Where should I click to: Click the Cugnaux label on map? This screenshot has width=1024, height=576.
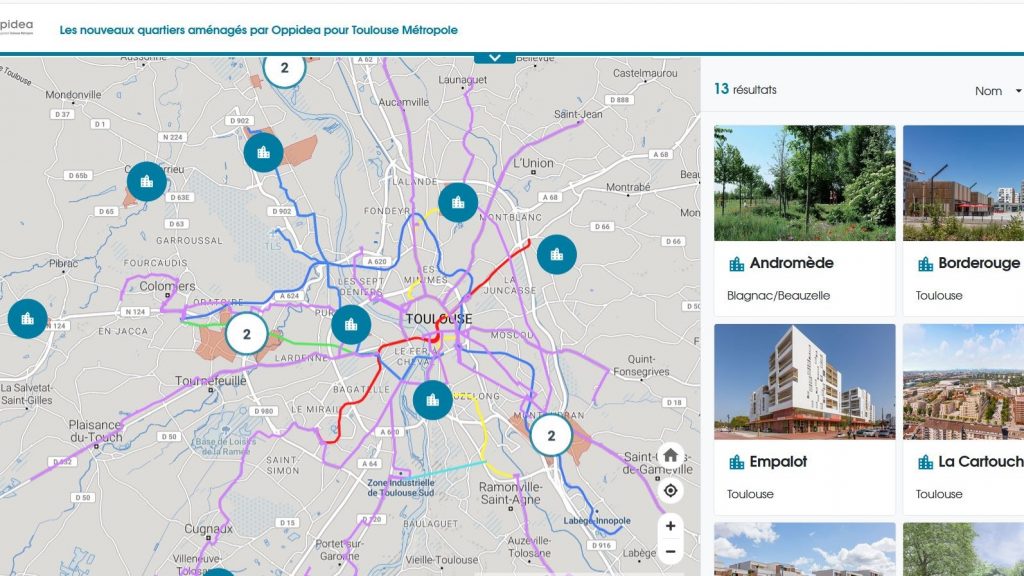[x=208, y=528]
